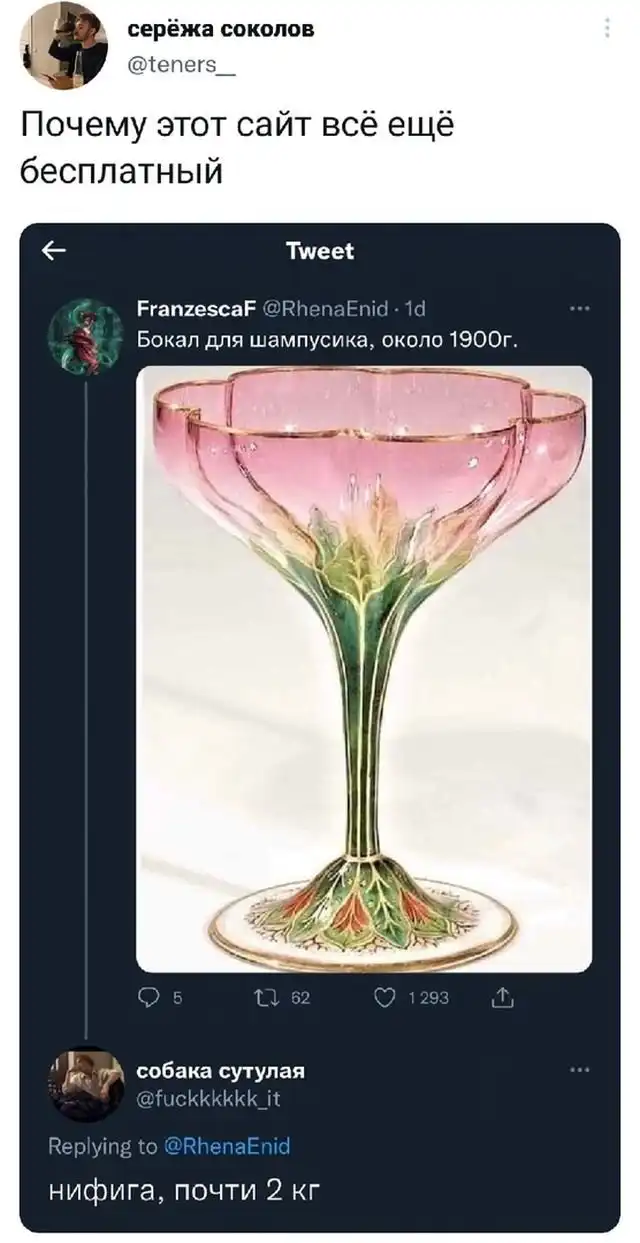Image resolution: width=640 pixels, height=1243 pixels.
Task: Open the собака сутулая display name
Action: point(220,1071)
